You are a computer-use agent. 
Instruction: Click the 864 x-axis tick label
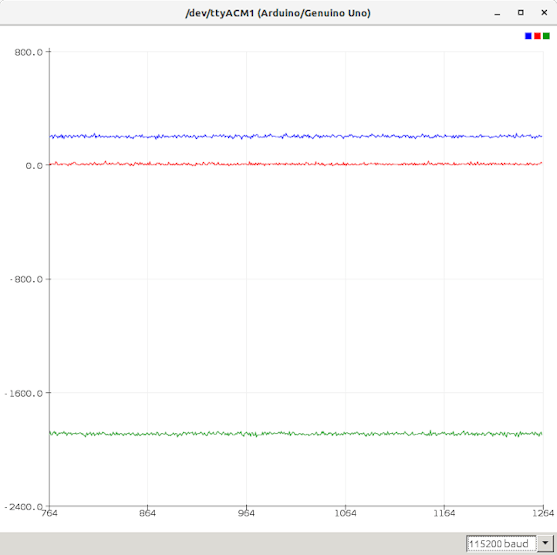147,513
